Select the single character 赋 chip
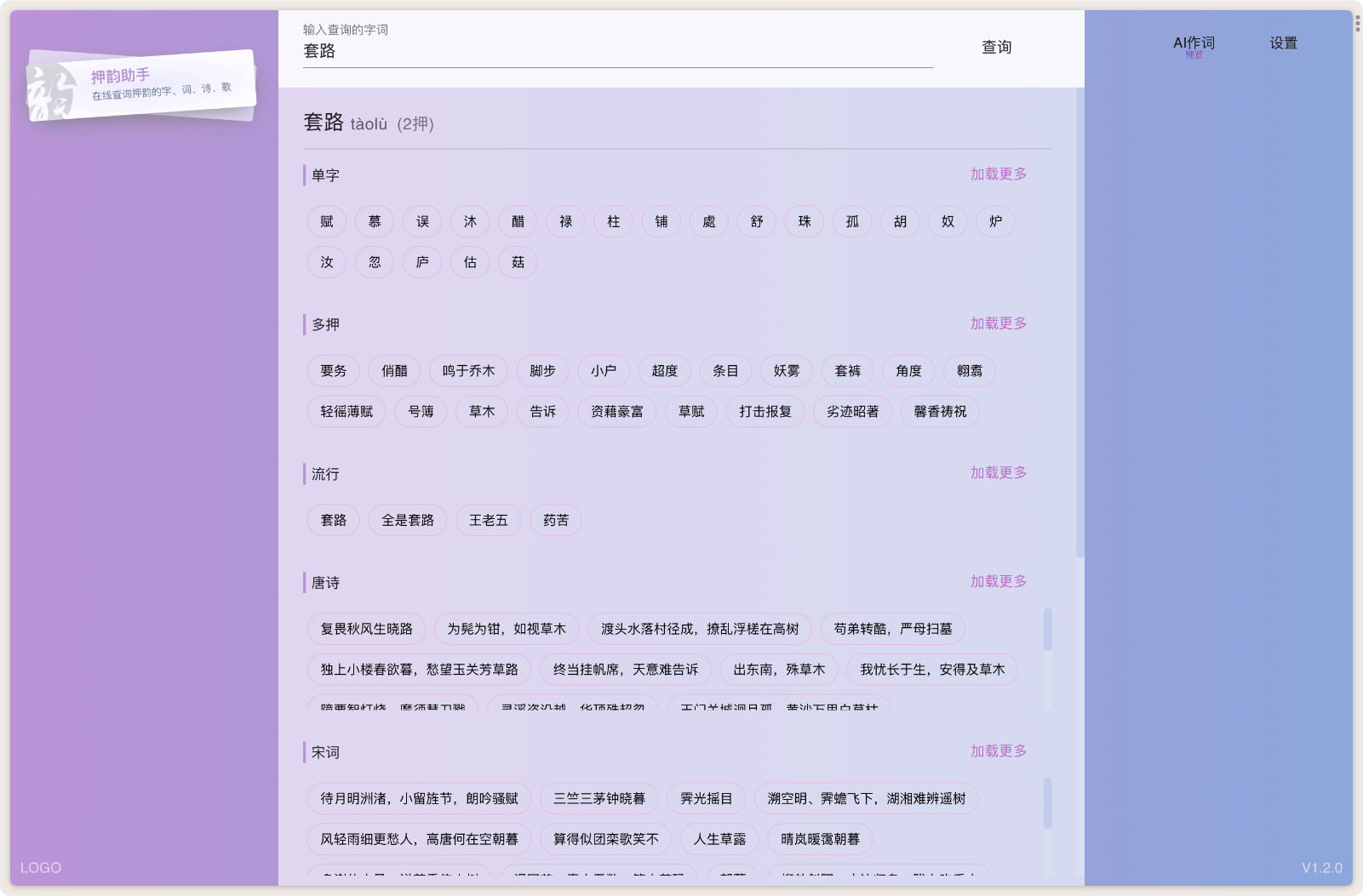This screenshot has height=896, width=1363. tap(327, 222)
